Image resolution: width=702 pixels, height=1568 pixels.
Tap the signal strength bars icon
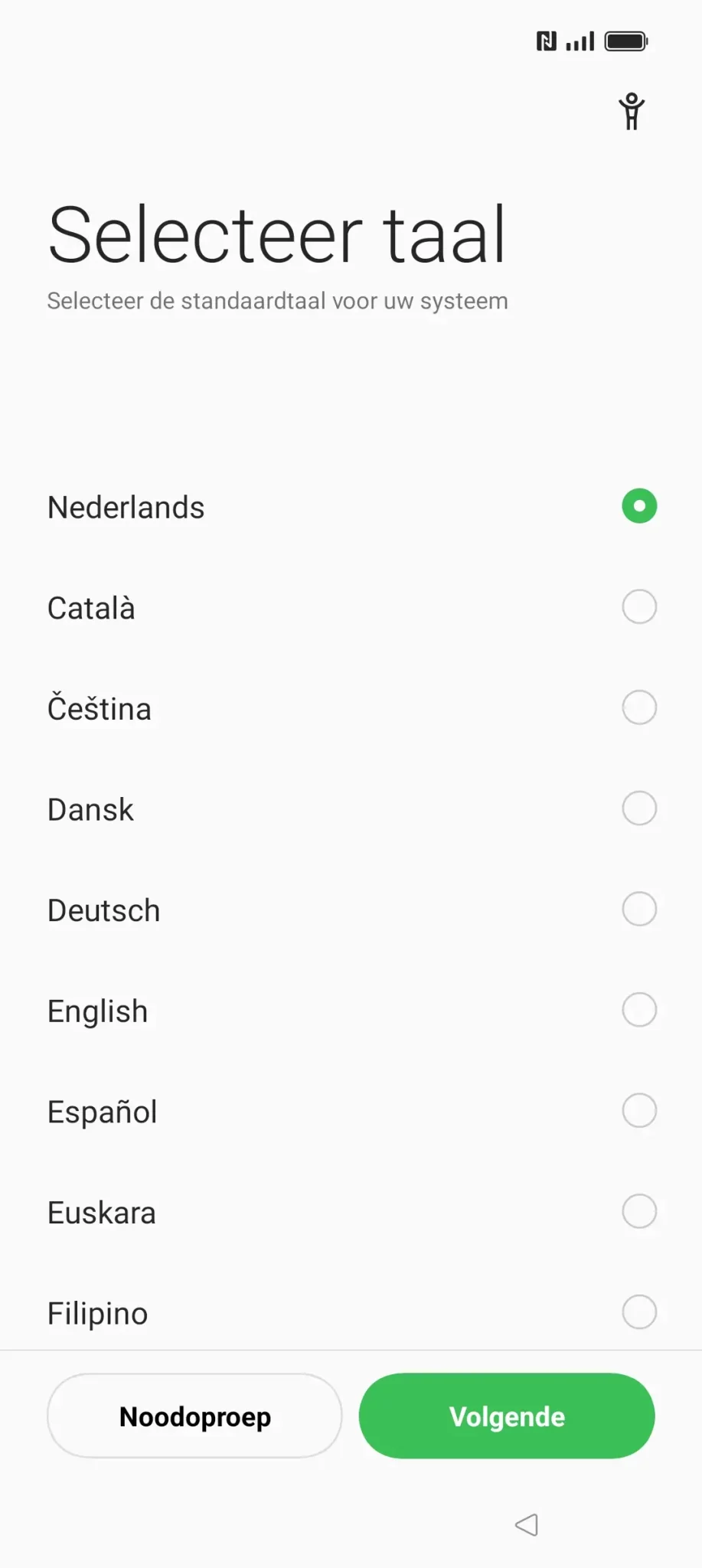580,41
